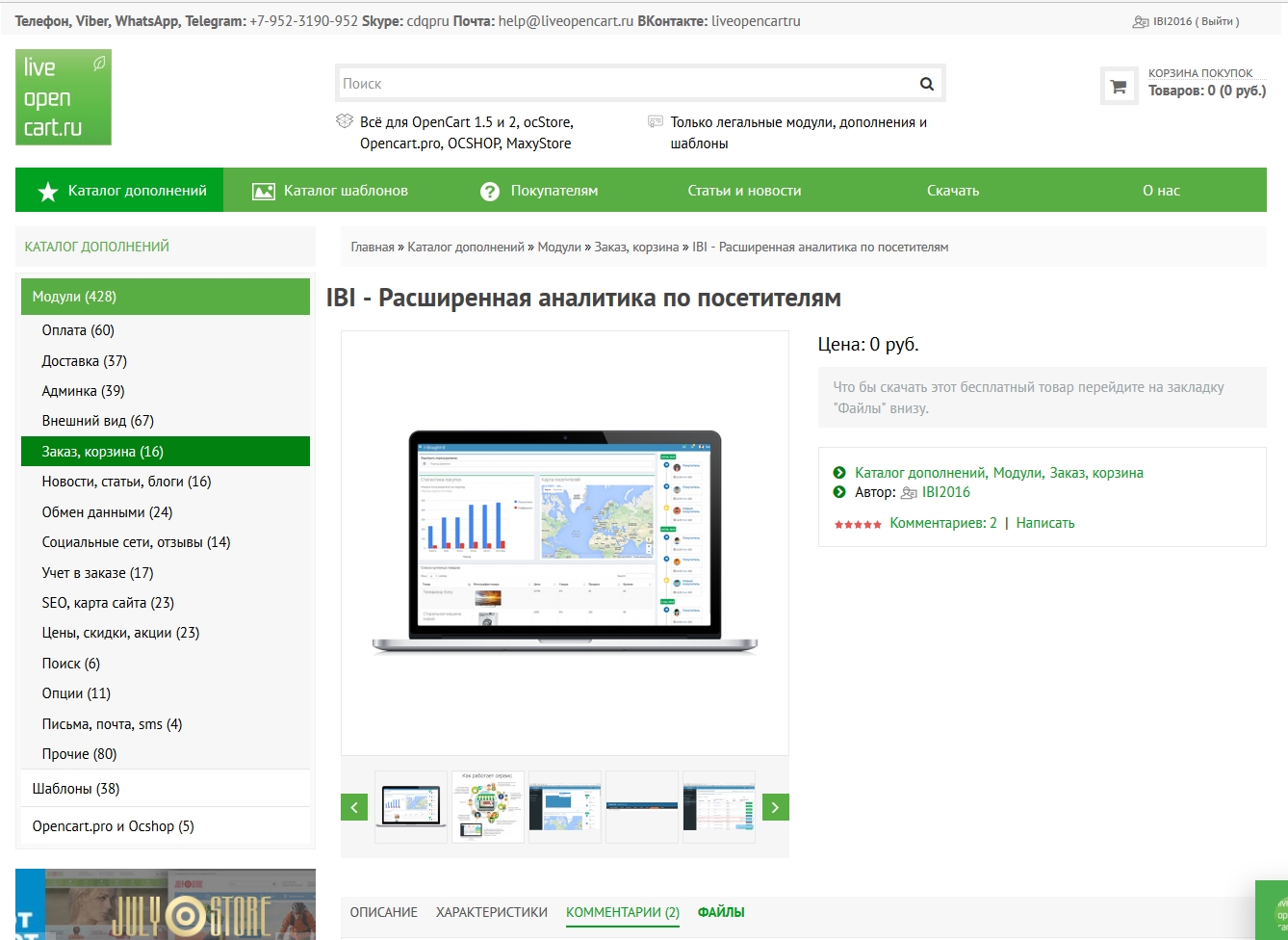Click the search magnifier icon

click(x=926, y=84)
